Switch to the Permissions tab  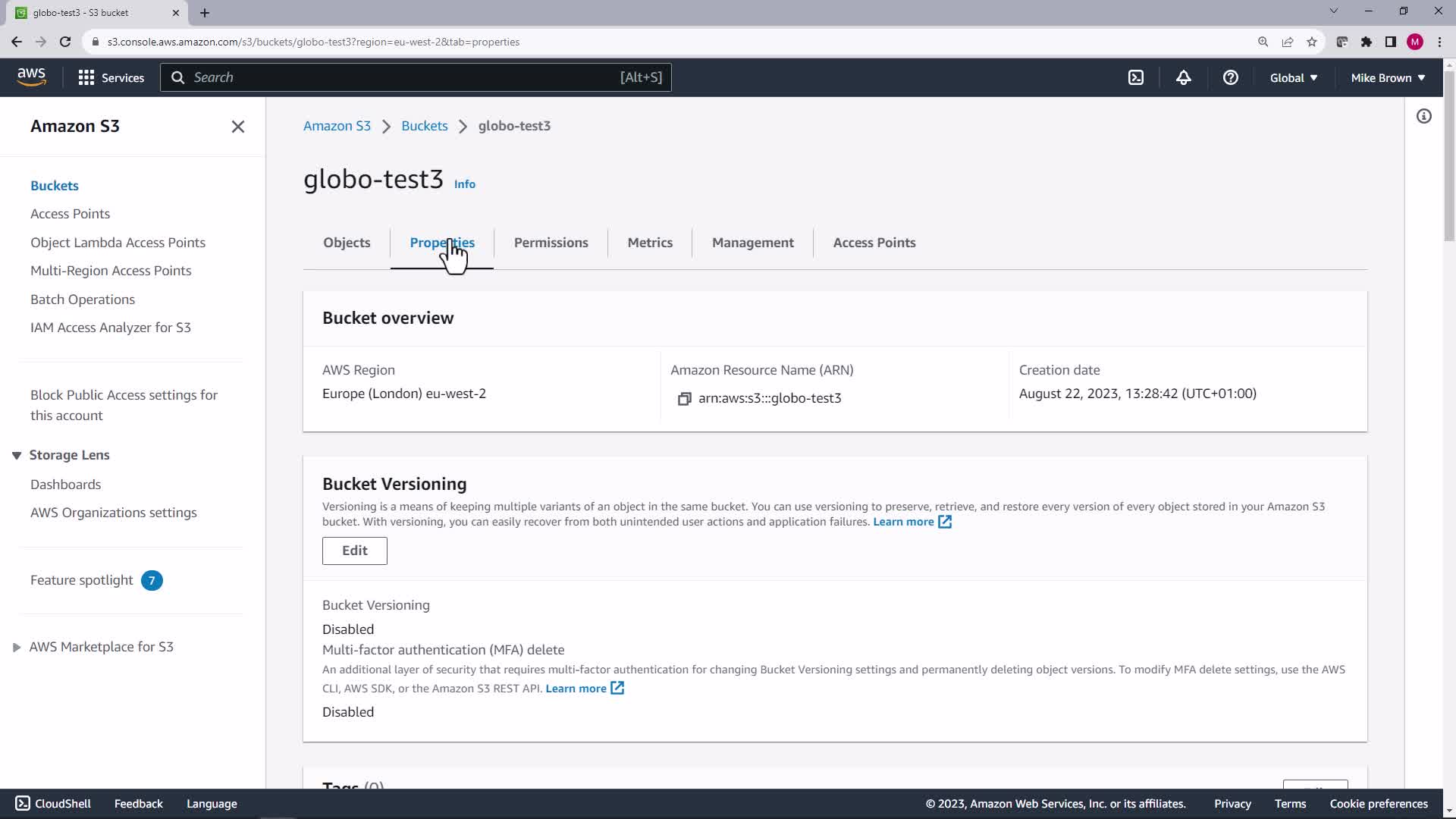click(551, 243)
